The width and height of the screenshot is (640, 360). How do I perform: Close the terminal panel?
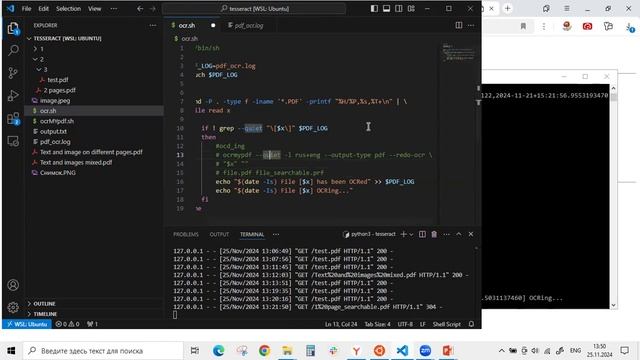click(471, 234)
